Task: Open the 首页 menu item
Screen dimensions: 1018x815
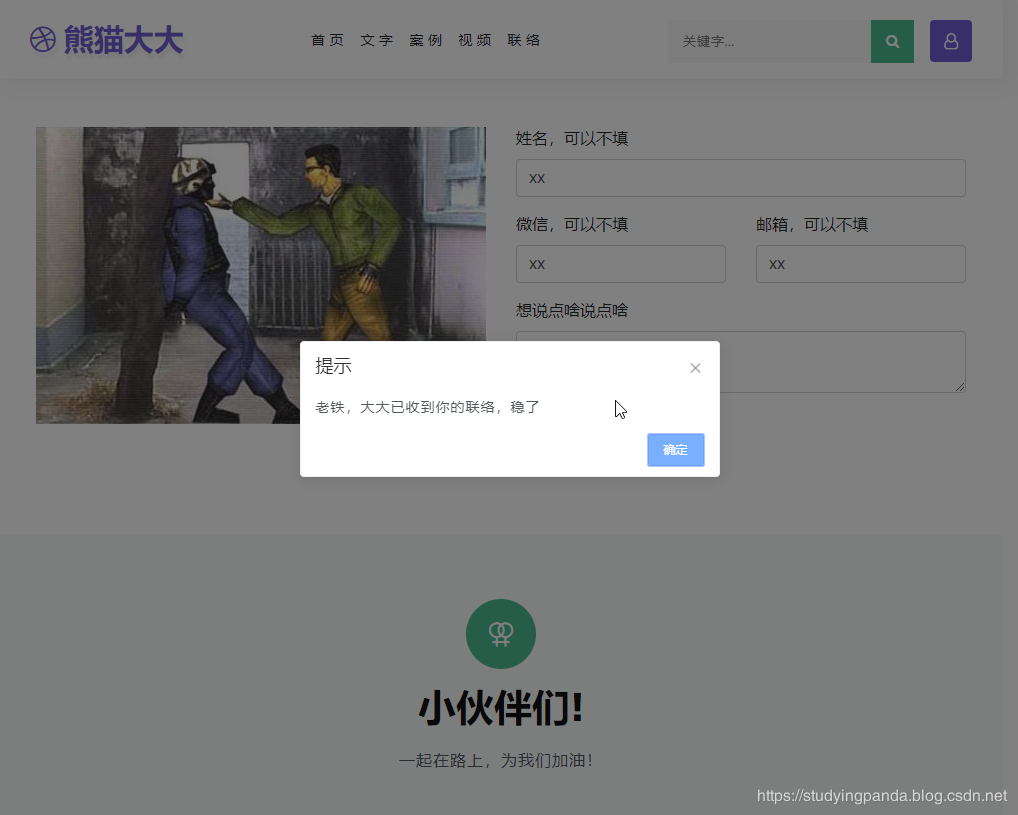Action: tap(327, 40)
